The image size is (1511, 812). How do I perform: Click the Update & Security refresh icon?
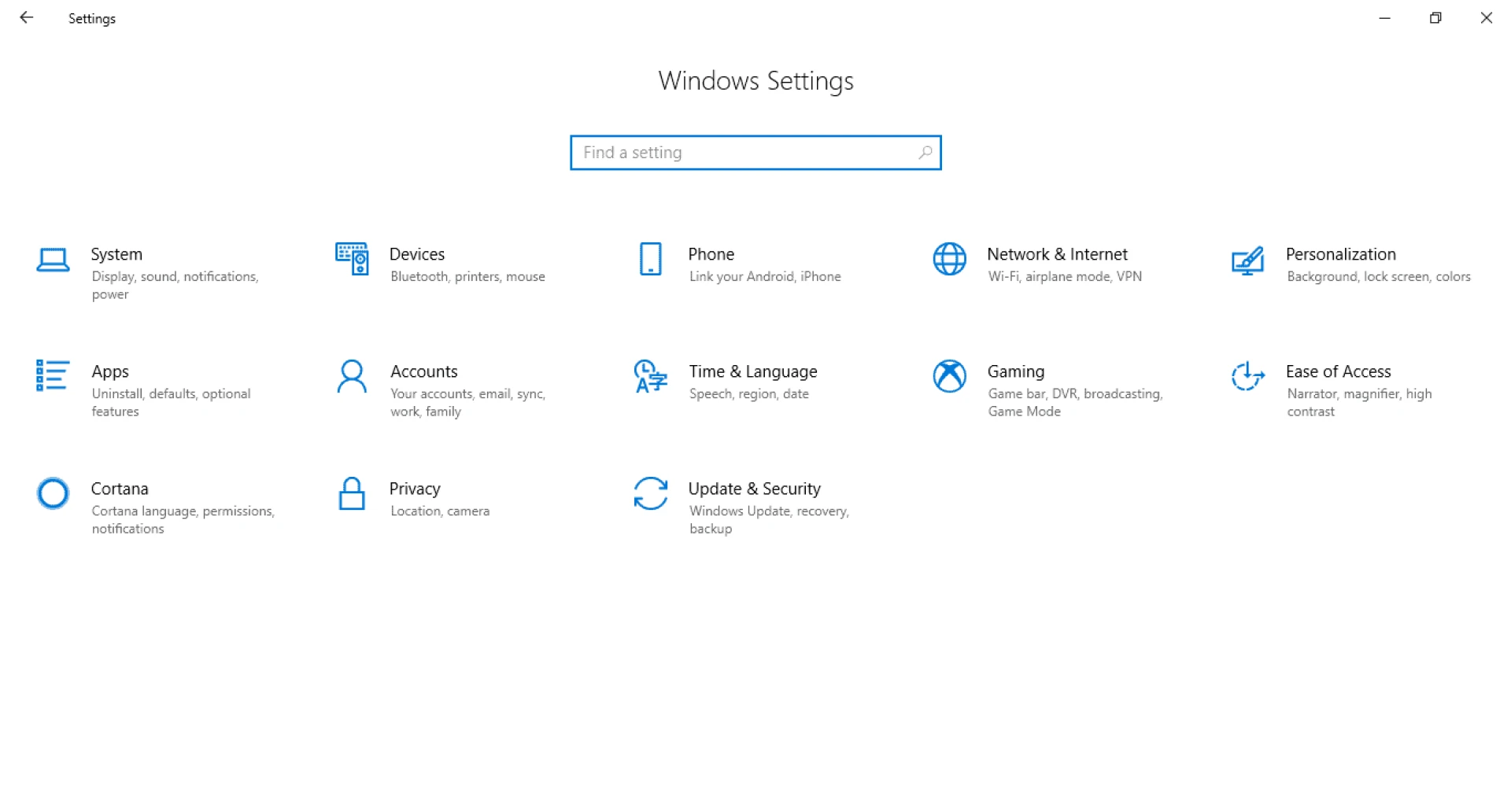pyautogui.click(x=650, y=493)
